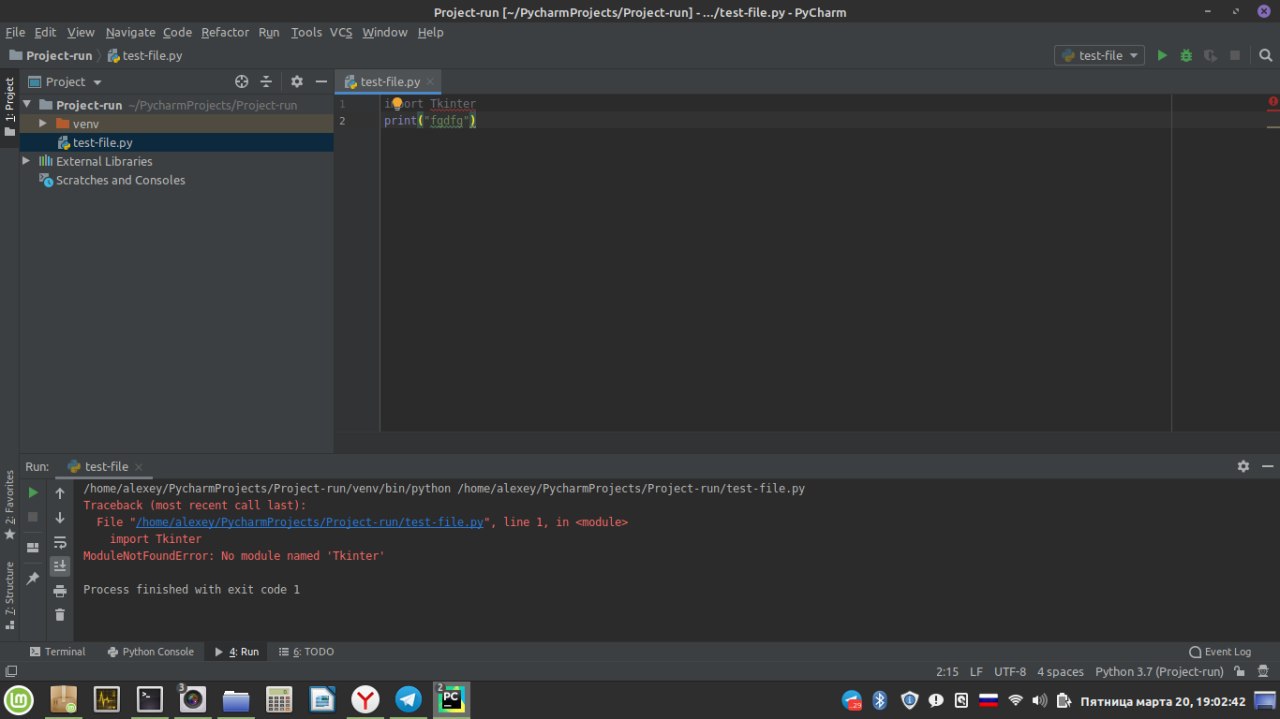
Task: Rerun test-file in the Run panel
Action: click(33, 492)
